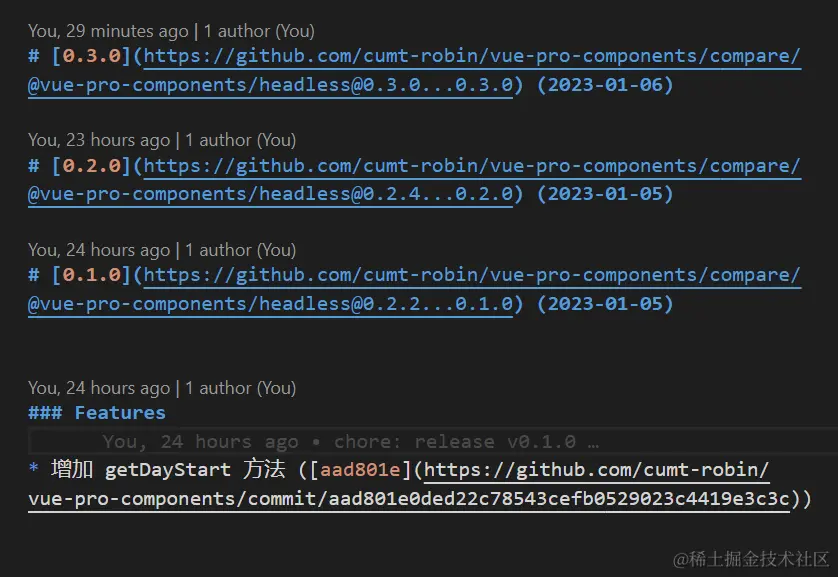Place cursor on the [0.2.0] version label
Screen dimensions: 838x577
point(92,166)
